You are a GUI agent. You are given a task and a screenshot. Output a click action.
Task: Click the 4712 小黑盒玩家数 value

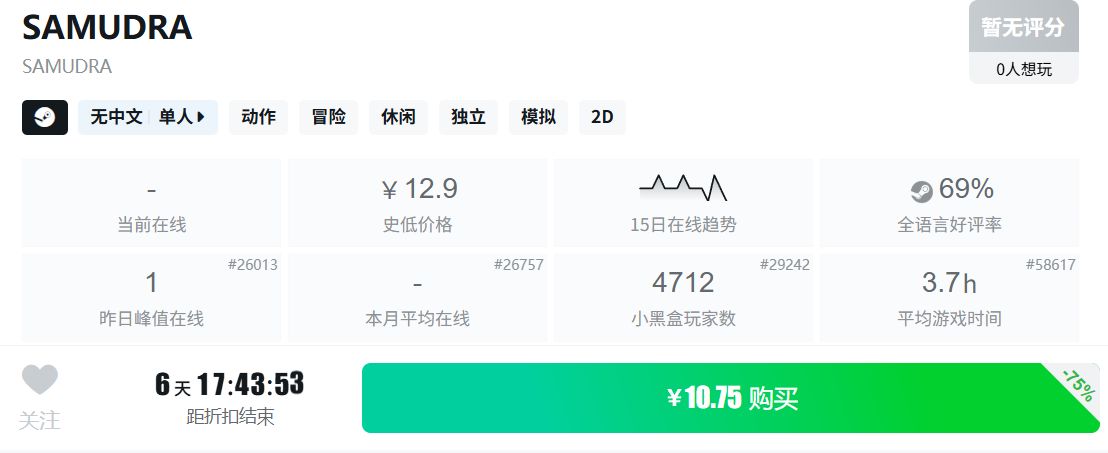(x=683, y=283)
